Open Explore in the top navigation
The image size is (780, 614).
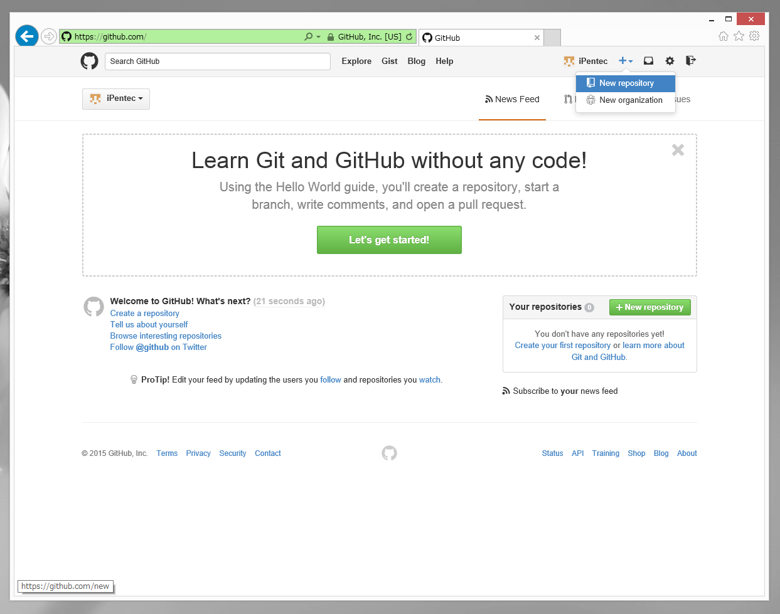[x=356, y=61]
